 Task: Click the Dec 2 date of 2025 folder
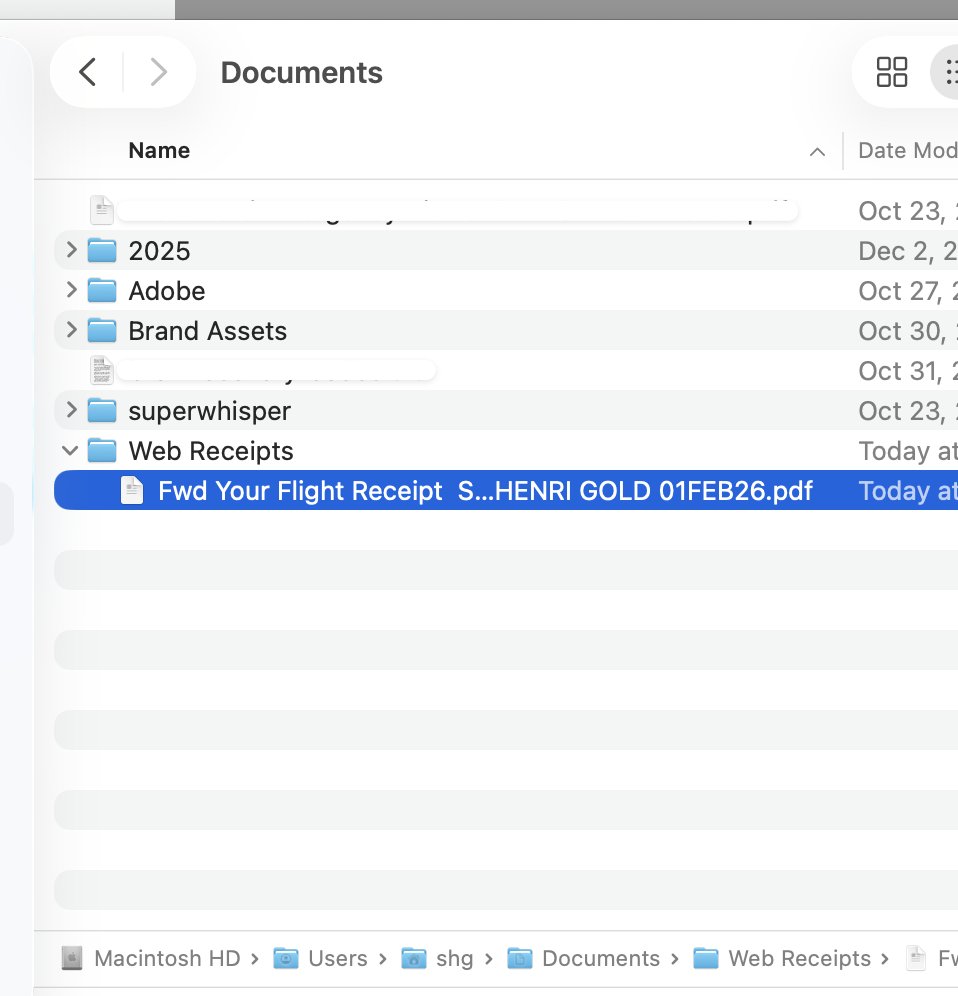click(x=908, y=251)
